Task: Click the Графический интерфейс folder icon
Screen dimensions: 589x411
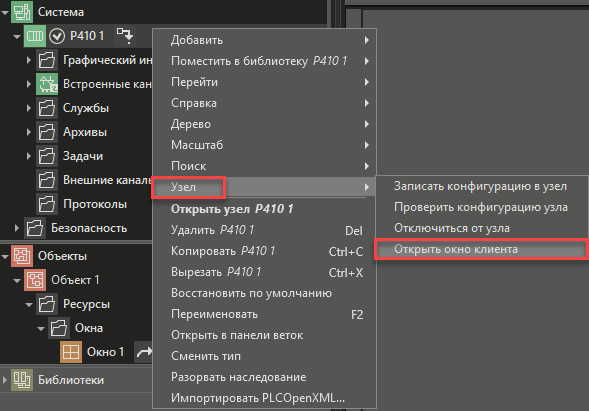Action: click(x=47, y=60)
